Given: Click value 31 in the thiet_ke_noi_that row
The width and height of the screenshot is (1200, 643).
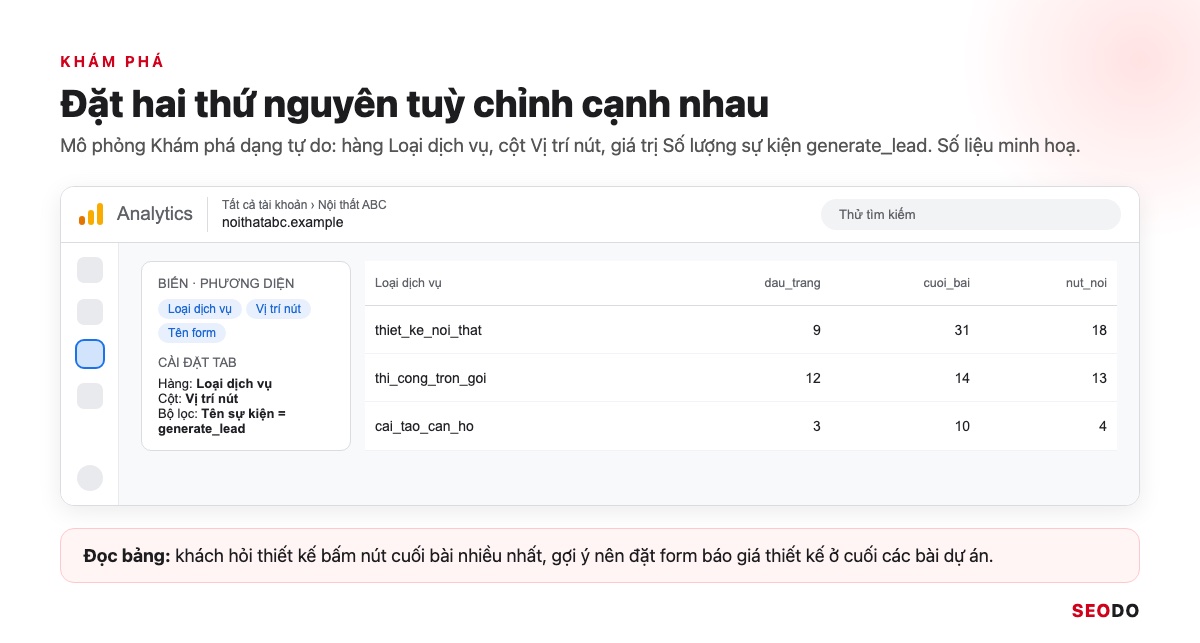Looking at the screenshot, I should [962, 330].
